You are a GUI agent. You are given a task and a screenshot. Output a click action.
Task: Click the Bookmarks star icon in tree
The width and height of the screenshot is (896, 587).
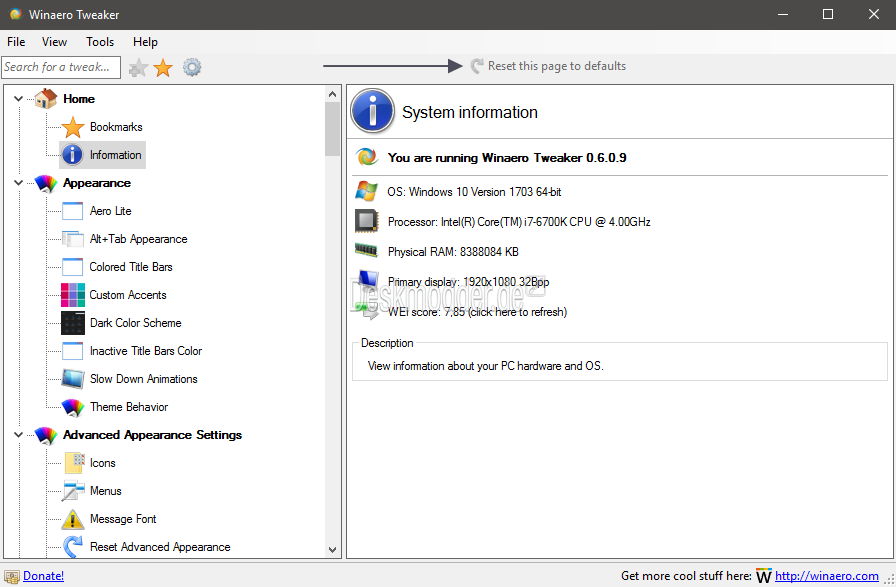coord(73,127)
